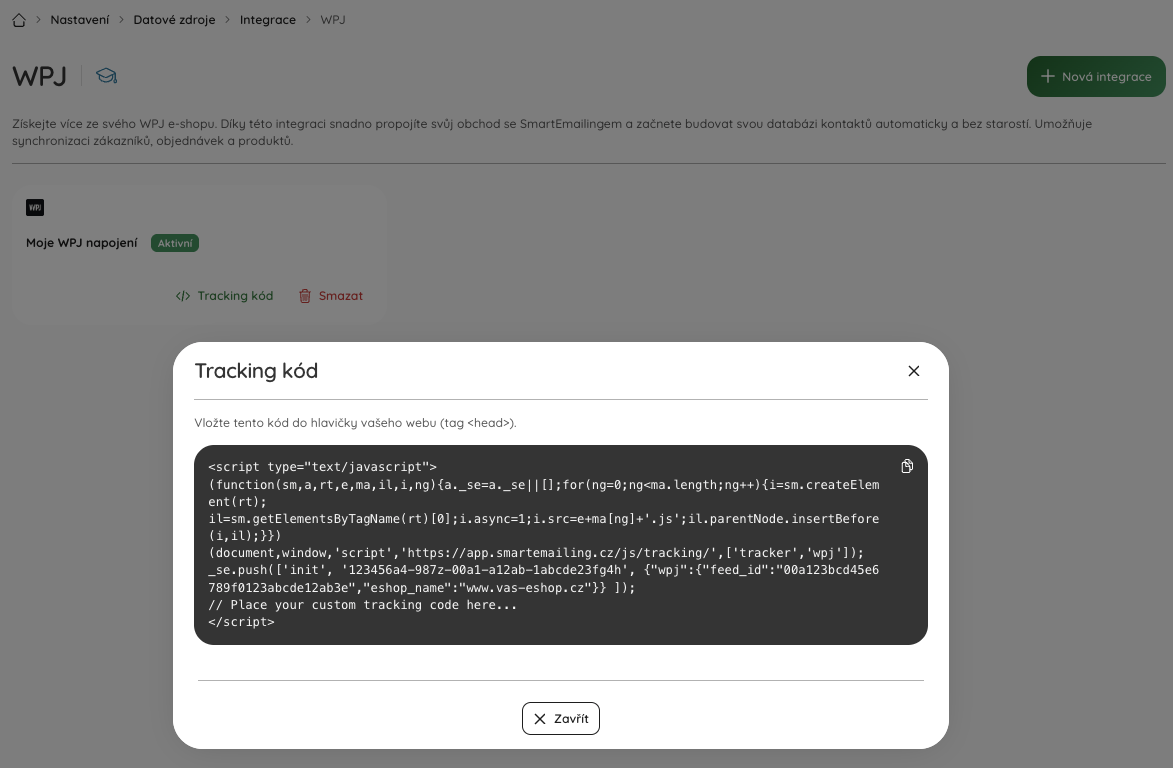Click the plus icon in Nová integrace
The height and width of the screenshot is (768, 1173).
pos(1047,76)
